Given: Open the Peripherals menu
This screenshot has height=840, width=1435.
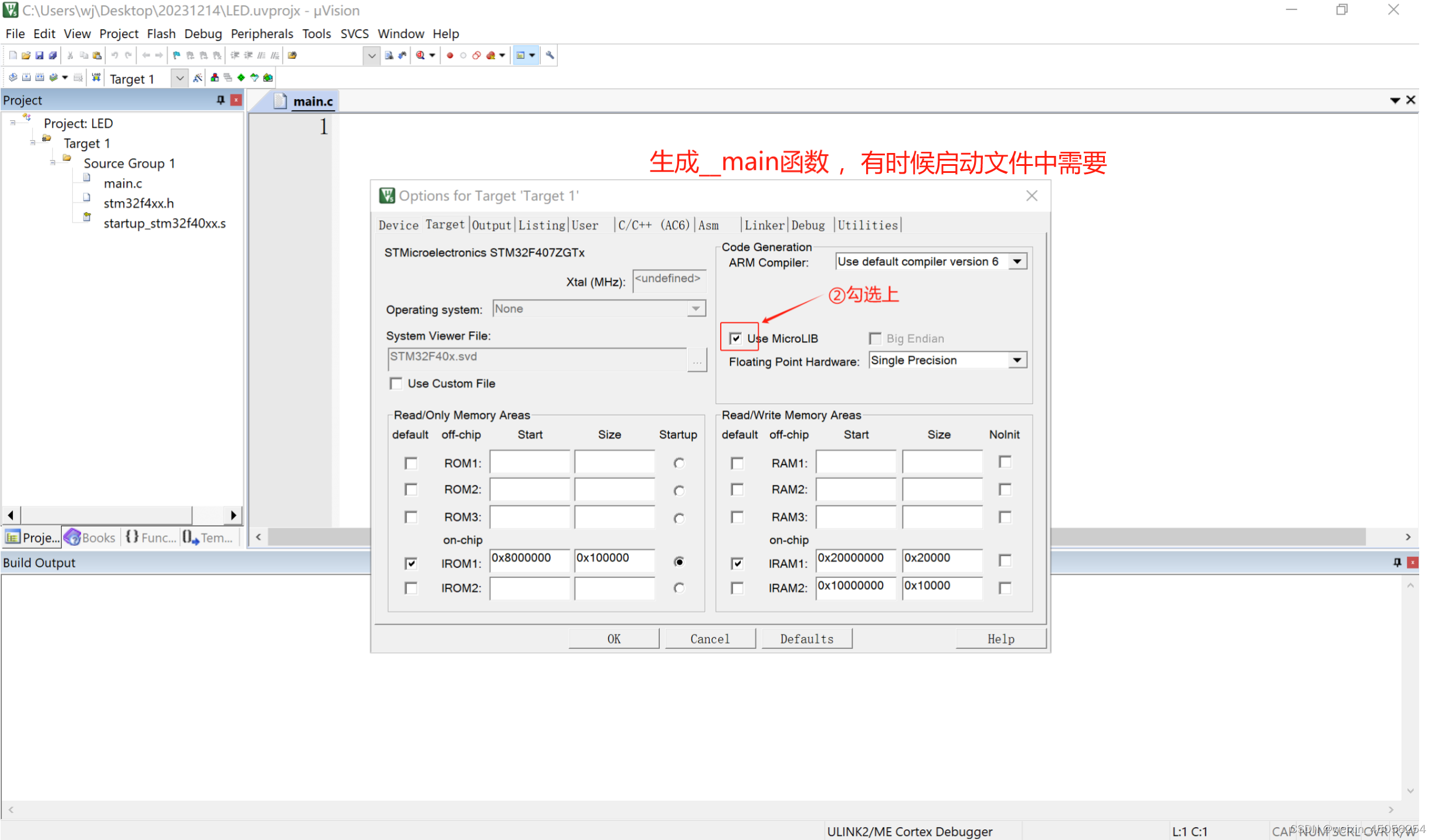Looking at the screenshot, I should click(x=262, y=33).
